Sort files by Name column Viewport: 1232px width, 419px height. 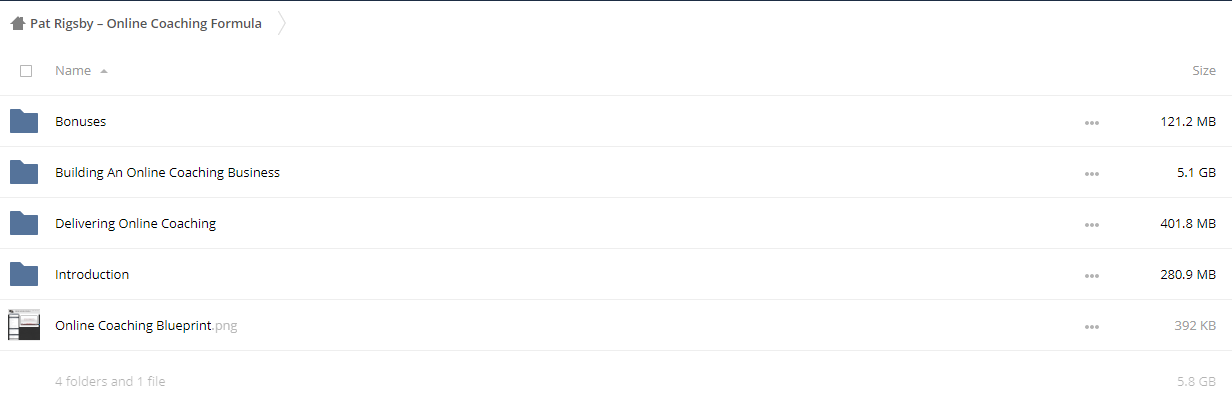pos(73,71)
